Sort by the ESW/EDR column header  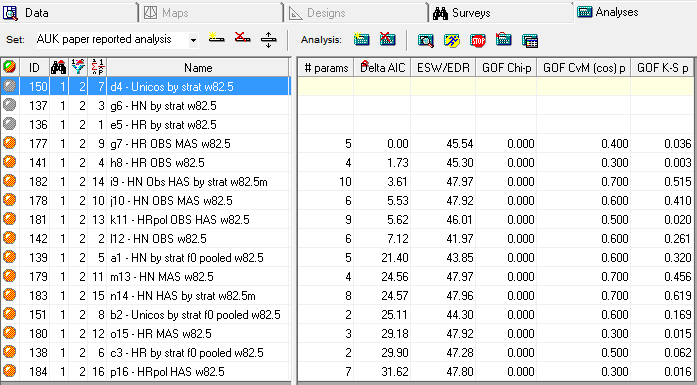point(443,68)
